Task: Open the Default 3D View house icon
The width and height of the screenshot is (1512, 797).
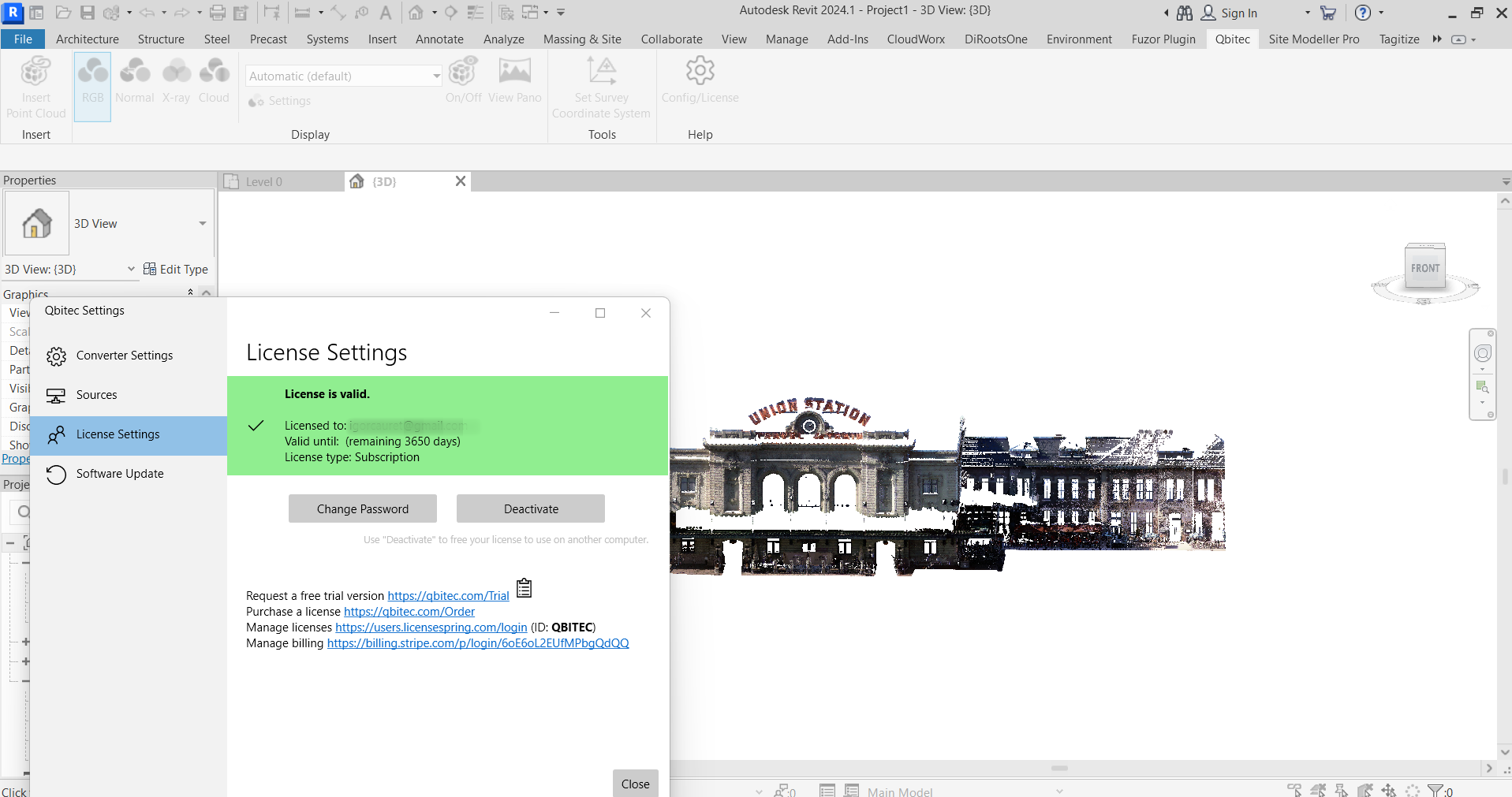Action: (416, 13)
